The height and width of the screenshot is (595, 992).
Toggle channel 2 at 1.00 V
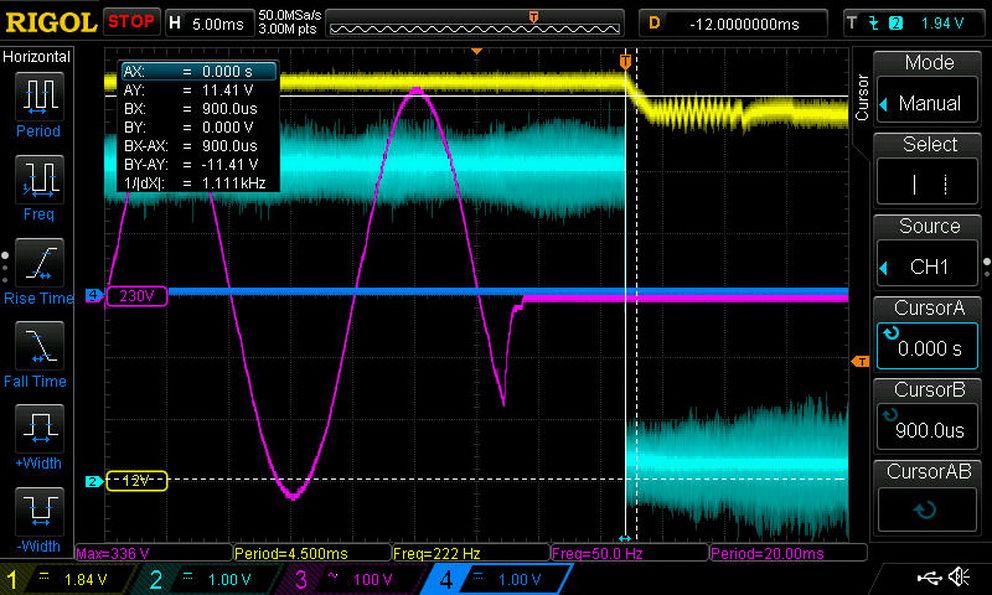pyautogui.click(x=209, y=579)
